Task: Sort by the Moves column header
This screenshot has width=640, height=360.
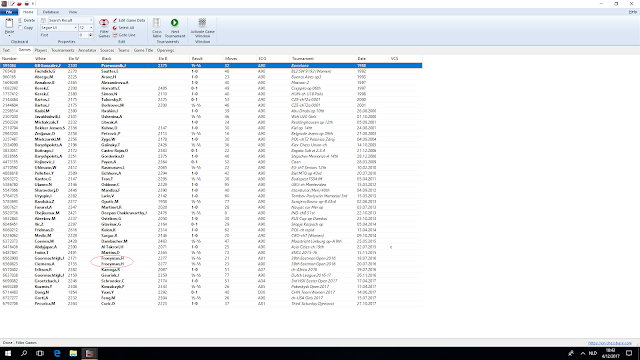Action: pos(240,59)
